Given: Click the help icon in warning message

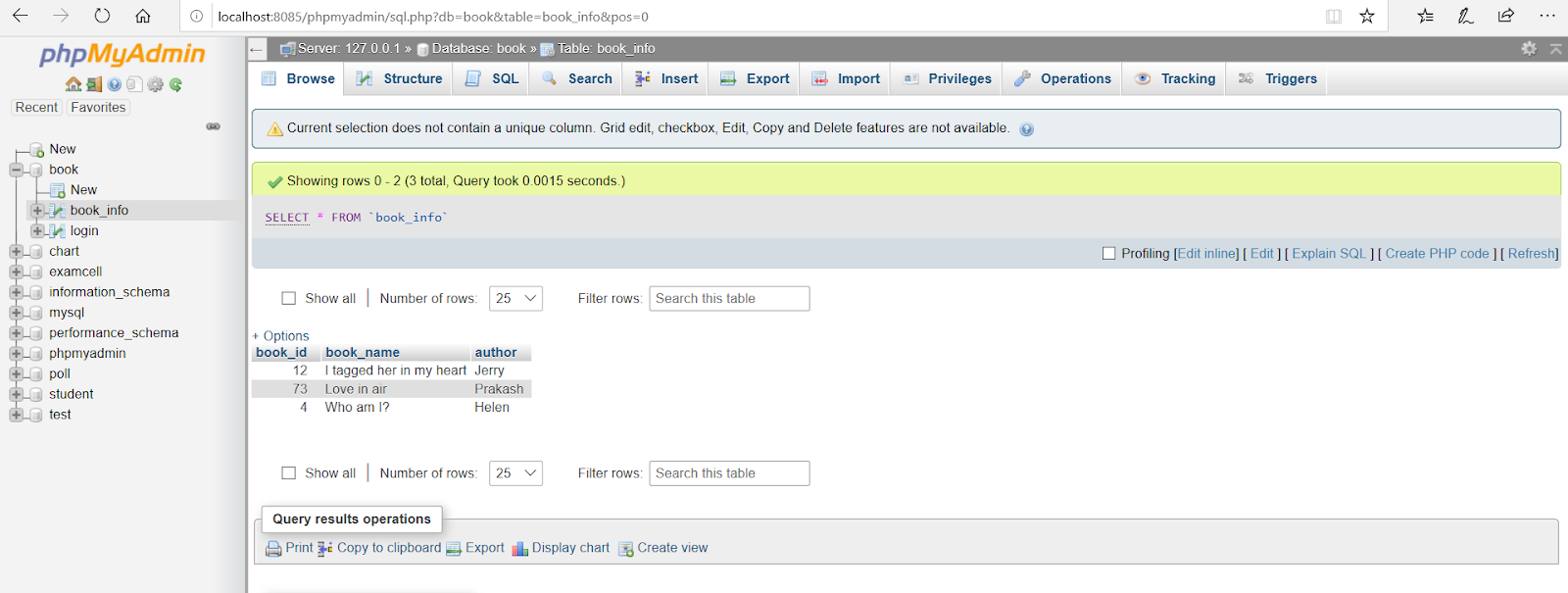Looking at the screenshot, I should click(x=1027, y=129).
